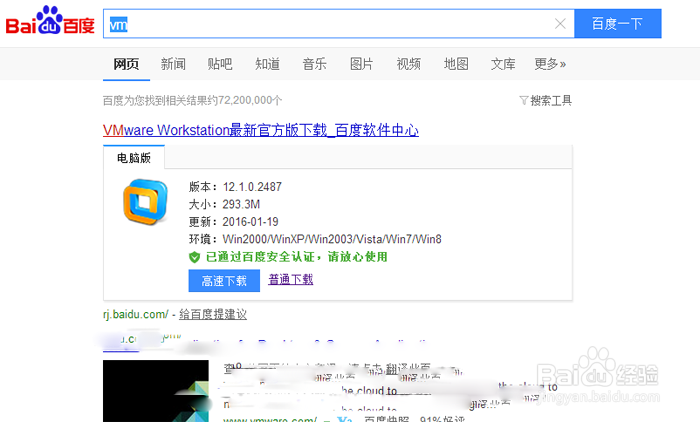Click the 百度一下 search button

click(617, 23)
